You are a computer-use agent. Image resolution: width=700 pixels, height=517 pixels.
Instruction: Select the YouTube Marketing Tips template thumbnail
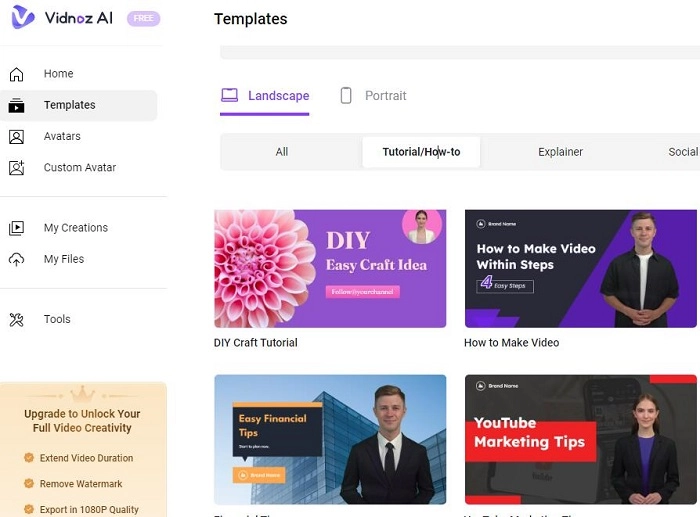tap(580, 439)
